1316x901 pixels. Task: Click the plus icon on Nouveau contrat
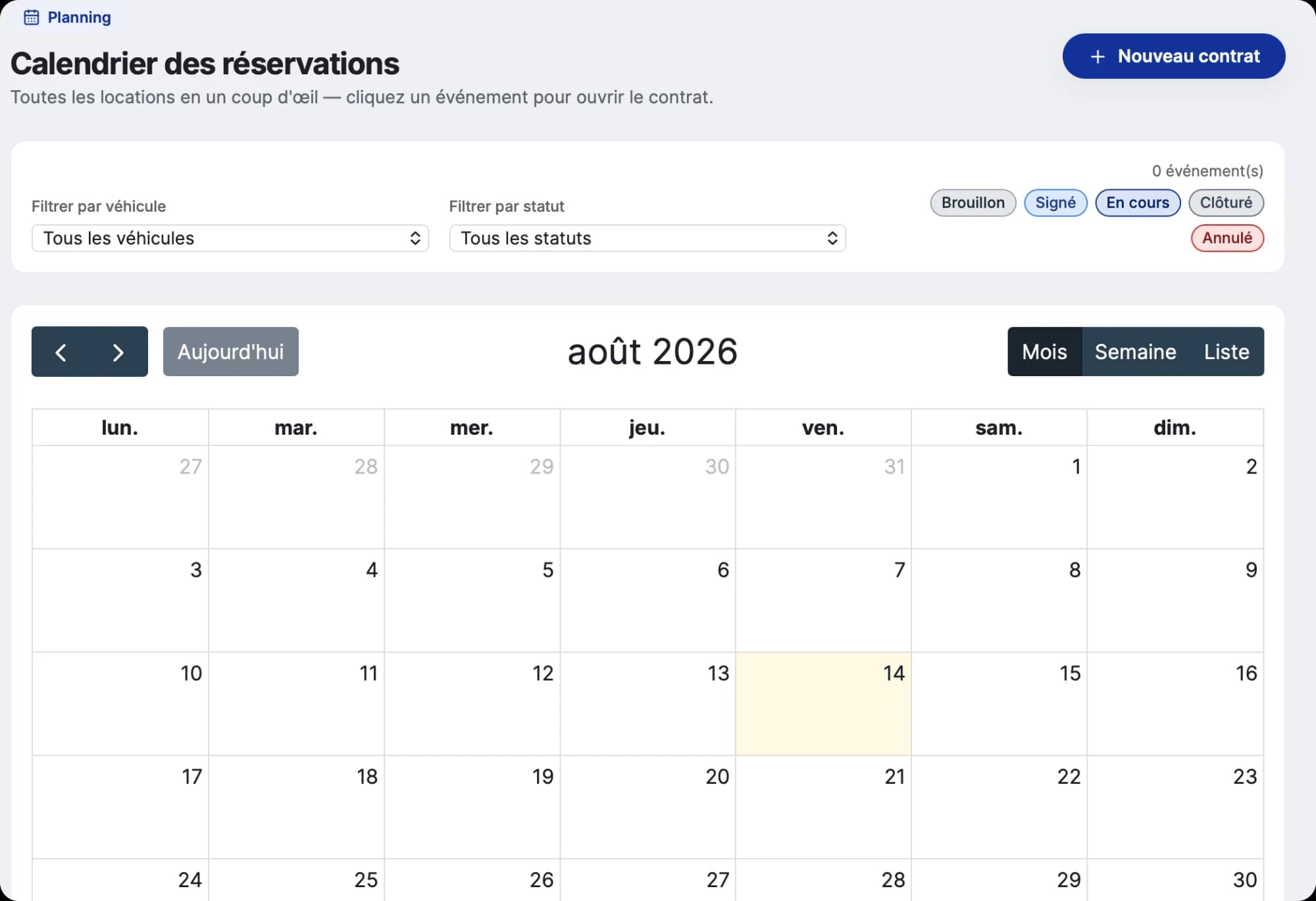click(x=1097, y=57)
